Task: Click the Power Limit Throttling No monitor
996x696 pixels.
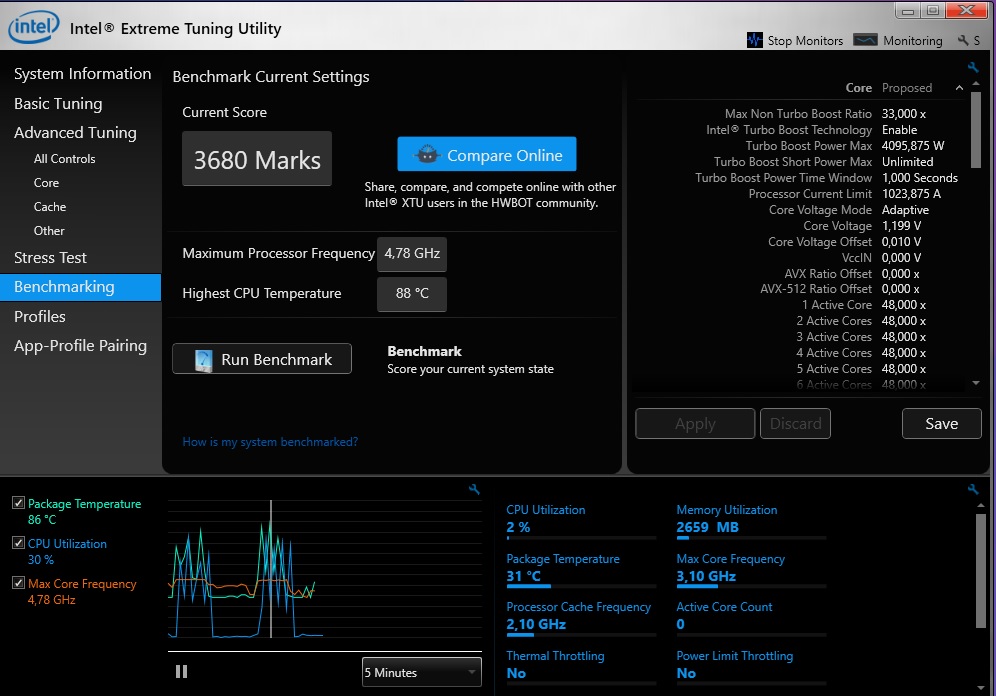Action: pos(751,666)
